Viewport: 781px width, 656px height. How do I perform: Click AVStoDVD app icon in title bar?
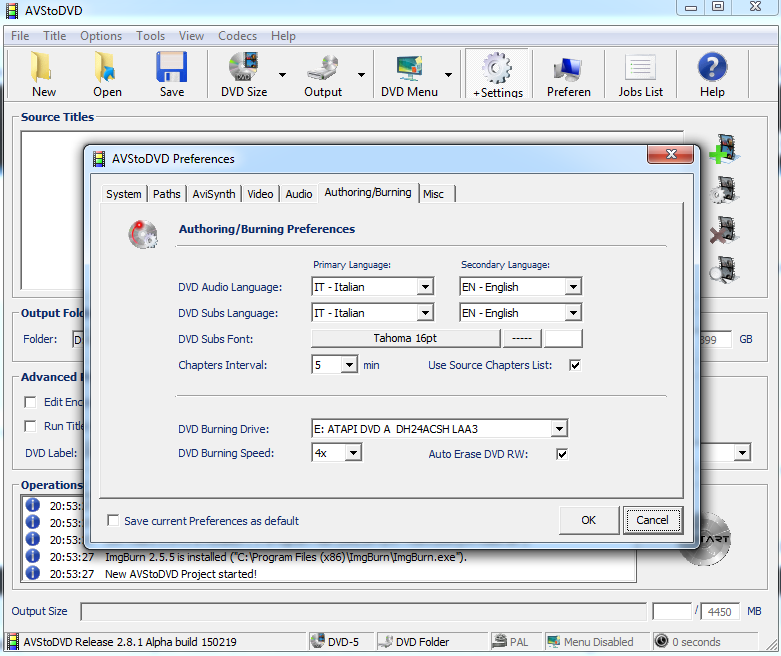pos(12,10)
